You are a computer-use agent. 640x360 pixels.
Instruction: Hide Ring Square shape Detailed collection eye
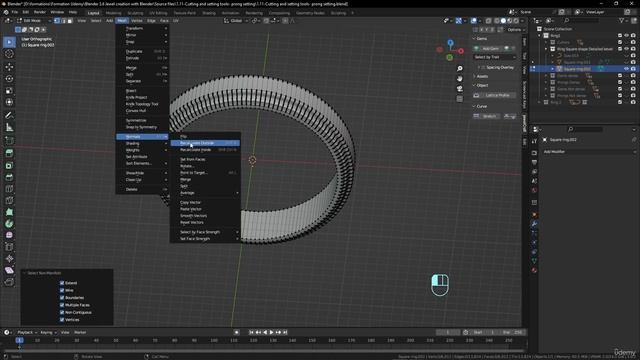click(627, 49)
